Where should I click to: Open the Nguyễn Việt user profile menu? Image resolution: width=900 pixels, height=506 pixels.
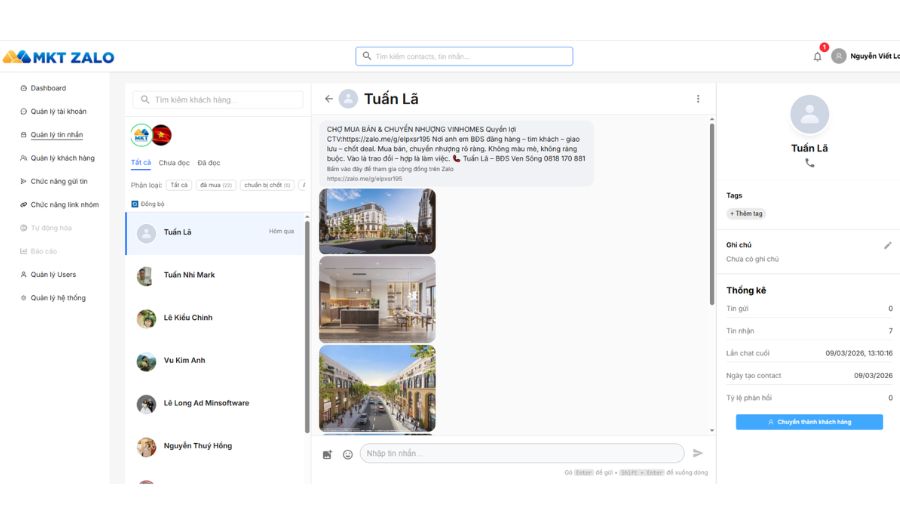pos(866,57)
